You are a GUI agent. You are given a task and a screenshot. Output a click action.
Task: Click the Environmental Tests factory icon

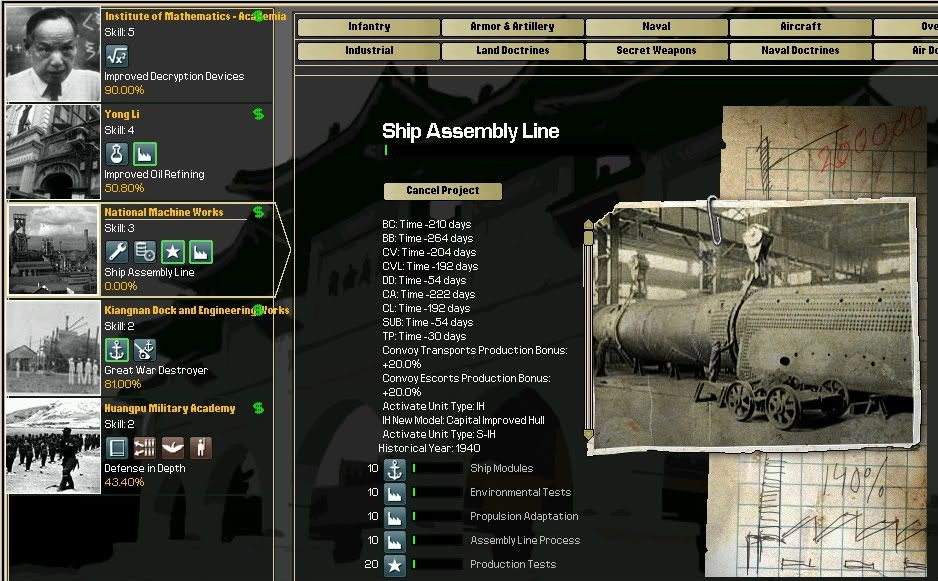point(394,492)
